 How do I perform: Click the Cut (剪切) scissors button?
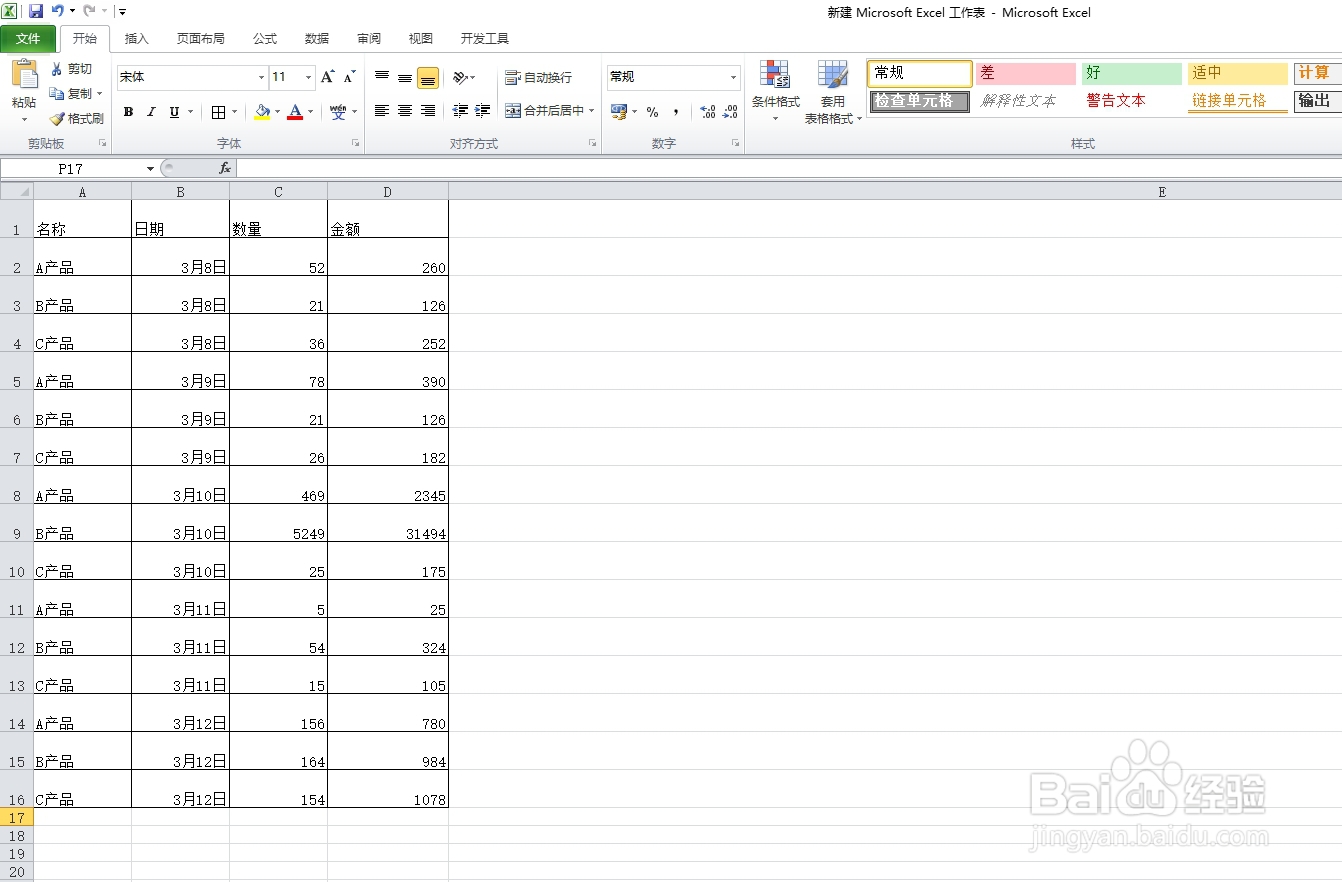[71, 69]
